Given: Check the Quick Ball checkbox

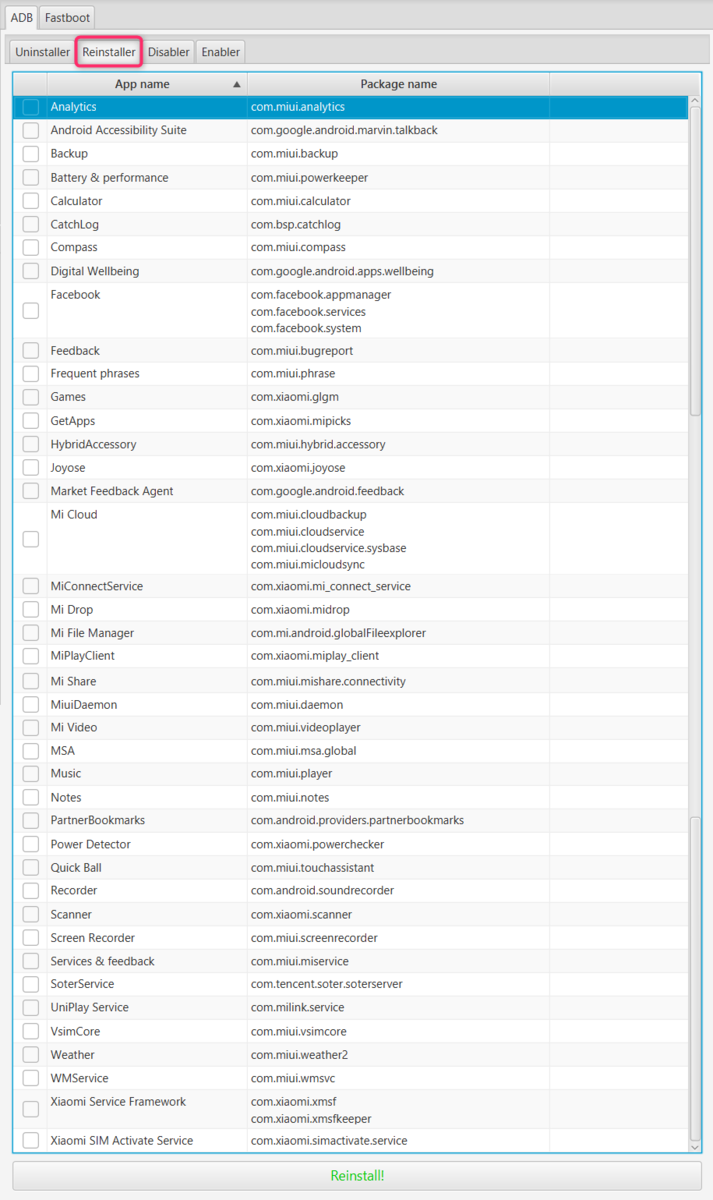Looking at the screenshot, I should coord(31,868).
